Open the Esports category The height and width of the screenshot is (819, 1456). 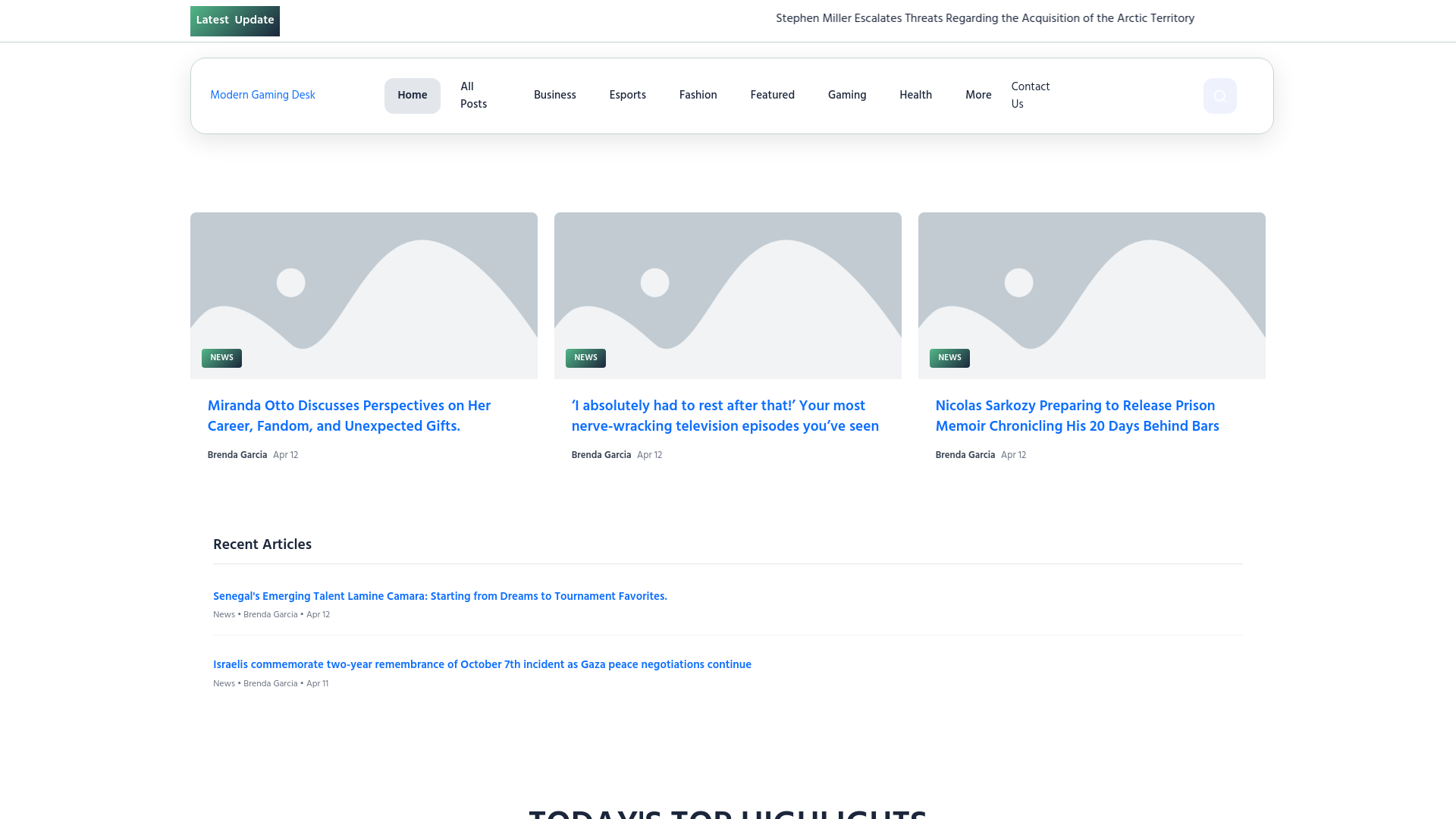pyautogui.click(x=628, y=96)
